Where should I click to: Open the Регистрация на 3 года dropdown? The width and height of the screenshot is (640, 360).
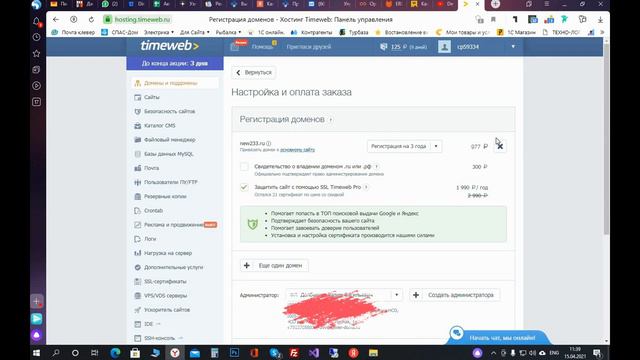pyautogui.click(x=404, y=146)
